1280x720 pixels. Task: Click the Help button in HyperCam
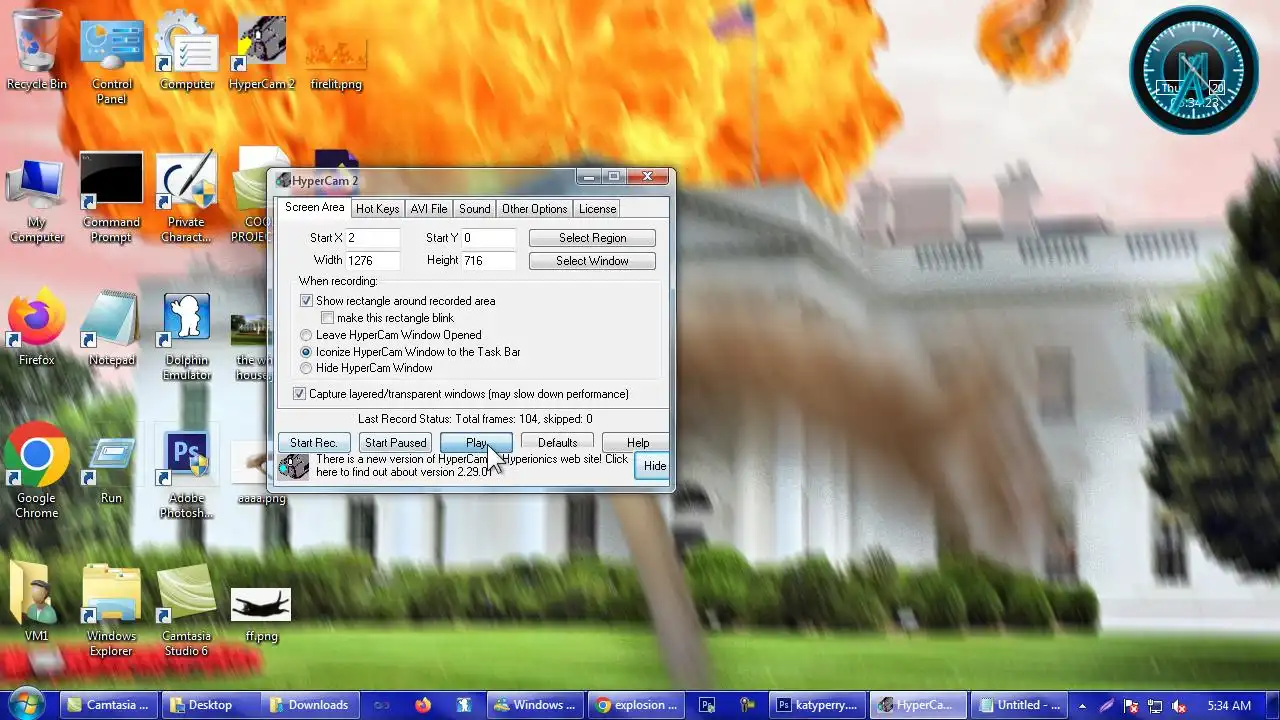[638, 443]
